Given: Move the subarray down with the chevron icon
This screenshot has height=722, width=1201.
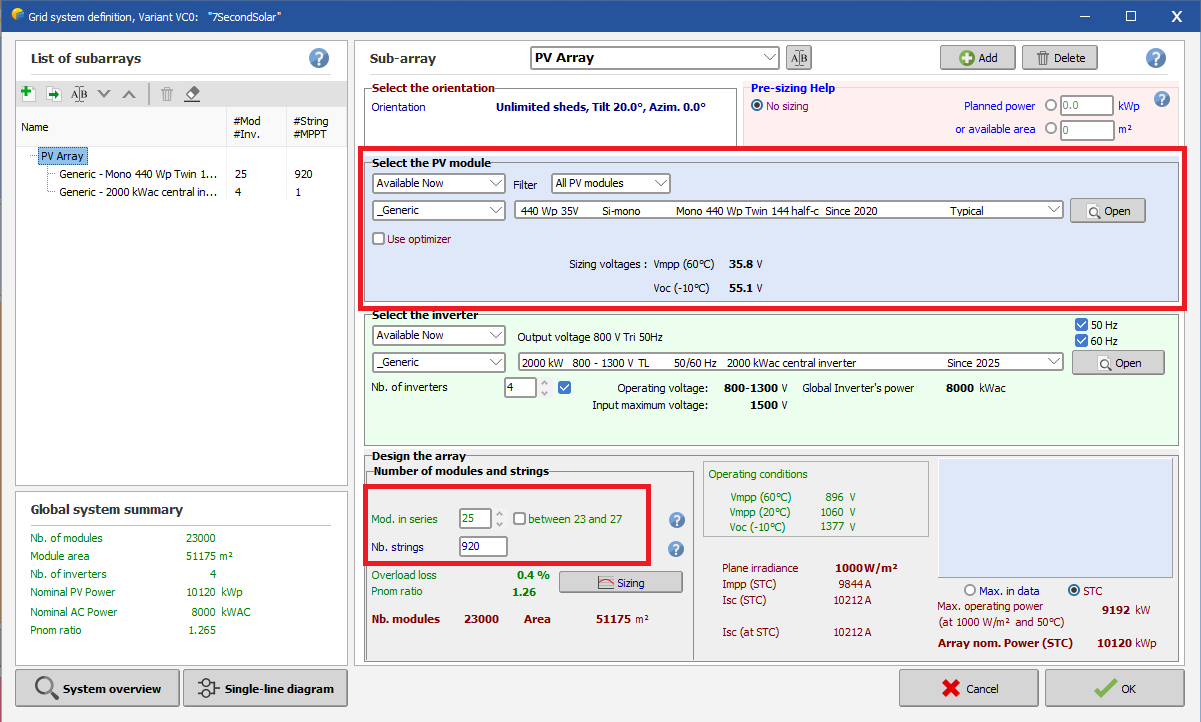Looking at the screenshot, I should (104, 93).
